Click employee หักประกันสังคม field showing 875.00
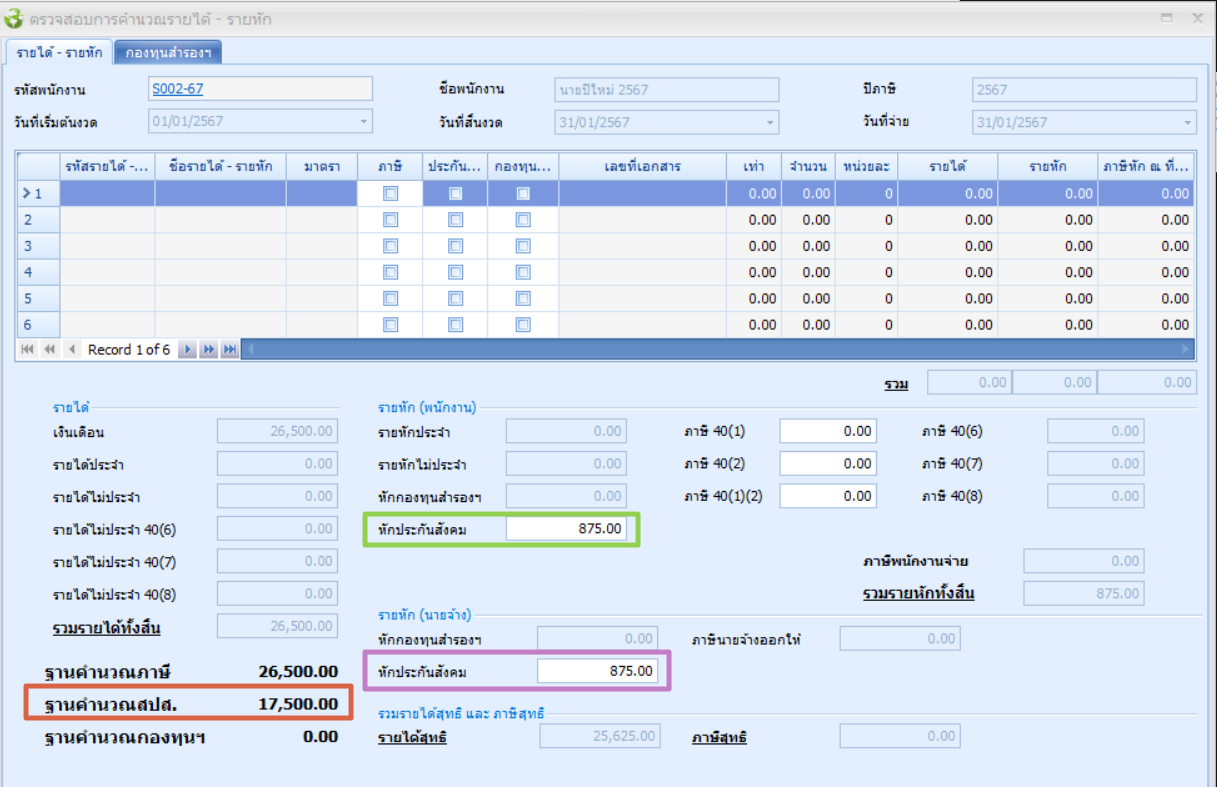Viewport: 1217px width, 787px height. point(566,528)
